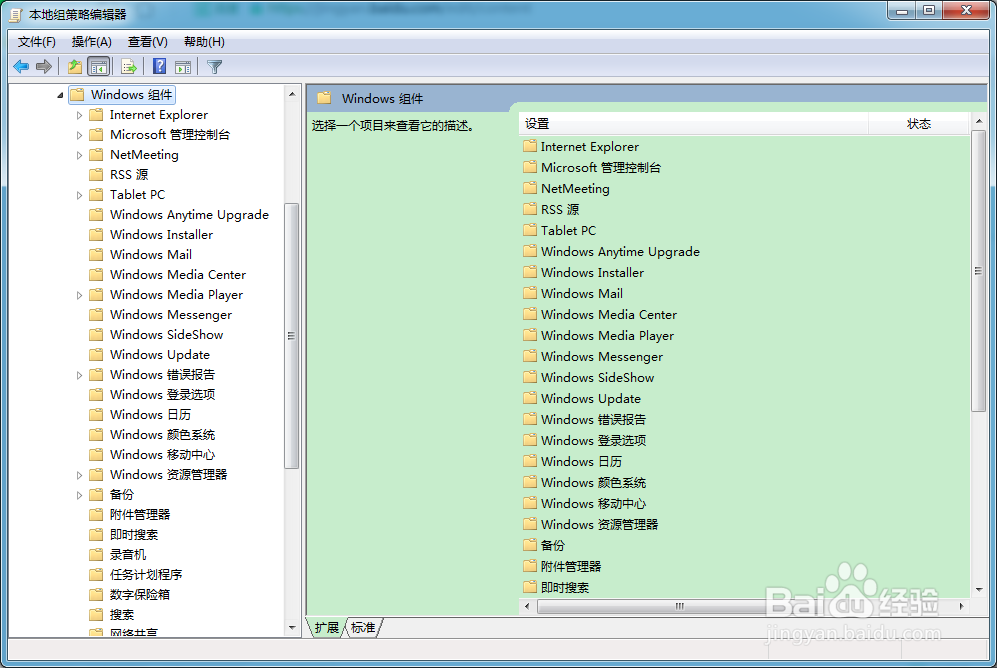Click tree pane scroll up arrow
The image size is (997, 668).
point(292,94)
